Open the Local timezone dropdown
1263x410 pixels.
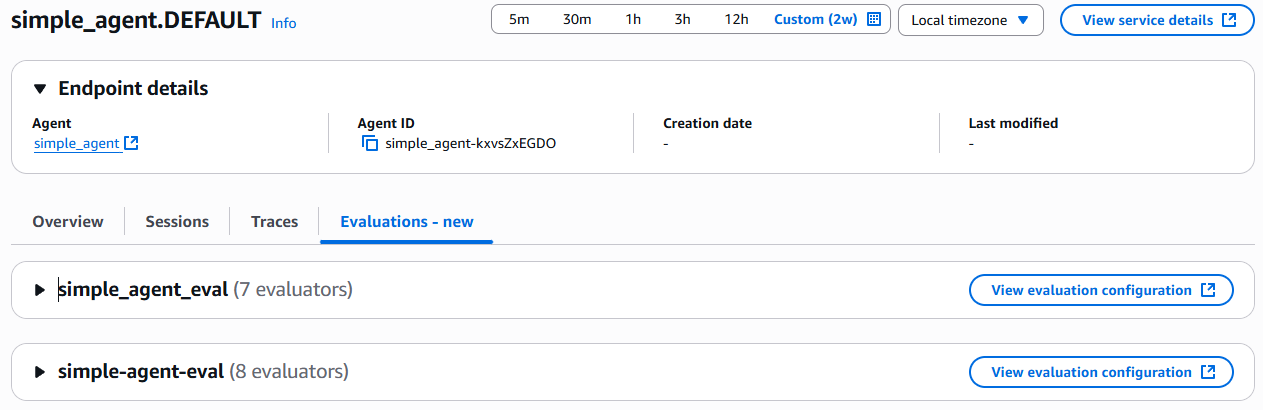click(x=970, y=20)
